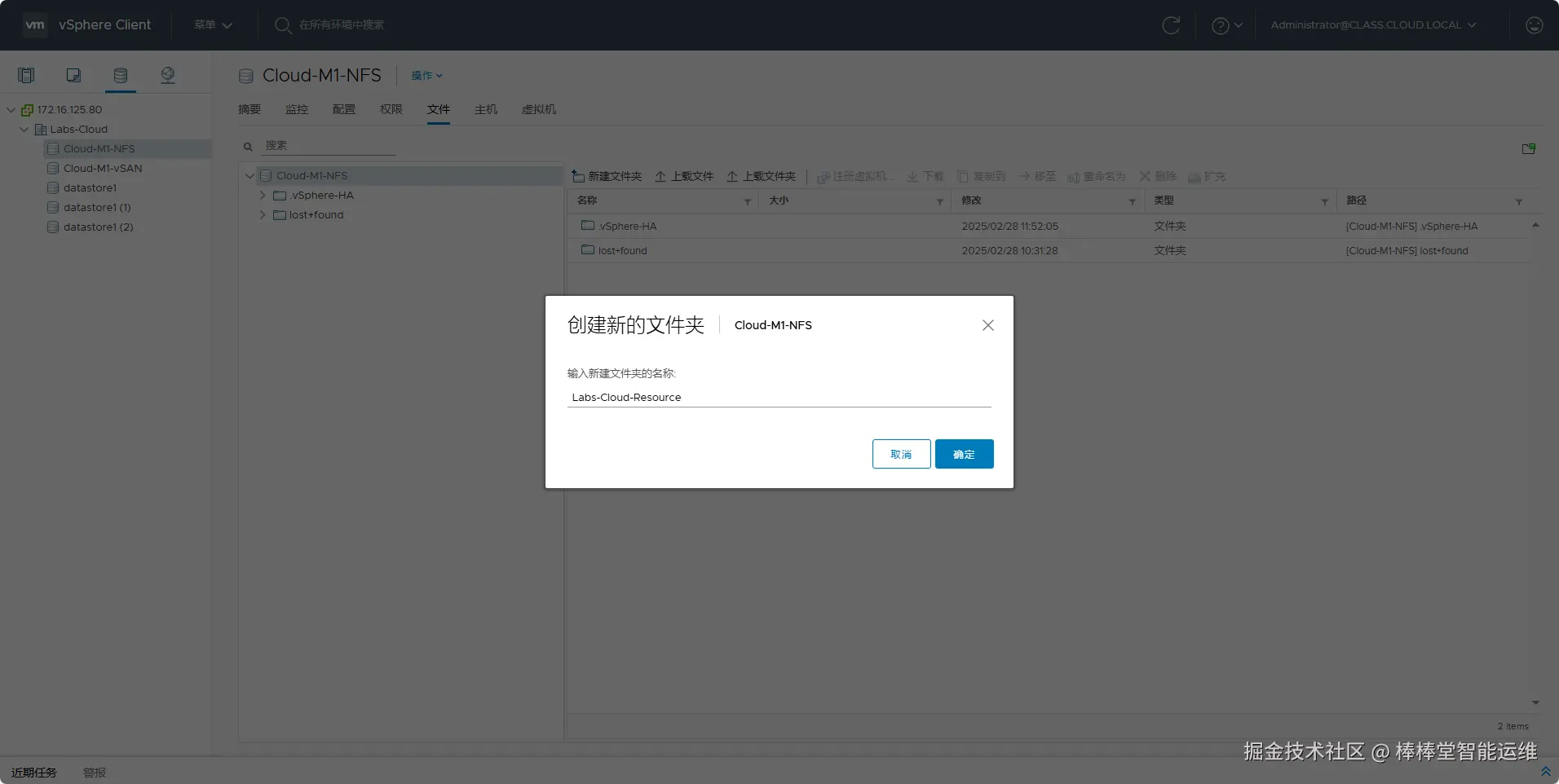Click the 复制到 toolbar button
The height and width of the screenshot is (784, 1559).
[x=981, y=176]
